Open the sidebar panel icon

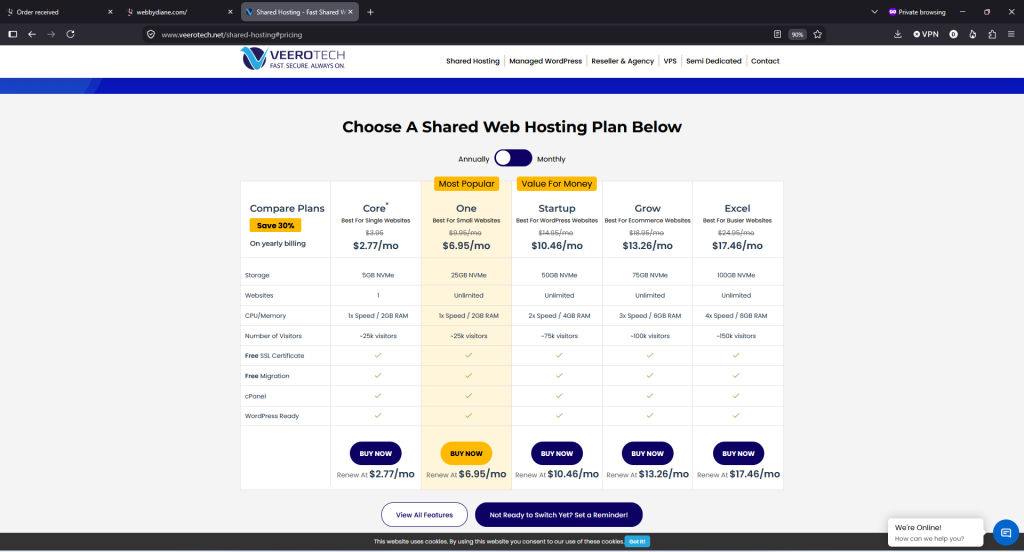pos(12,34)
